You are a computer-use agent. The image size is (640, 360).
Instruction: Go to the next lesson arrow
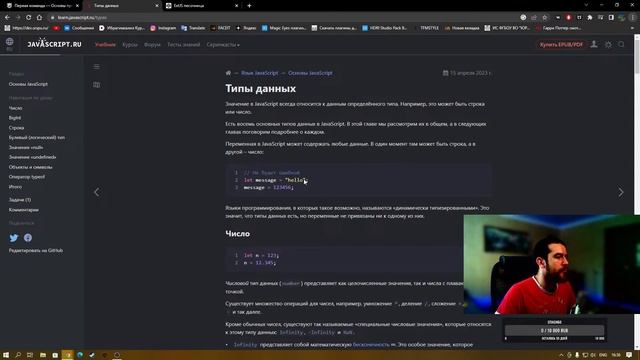tap(620, 192)
